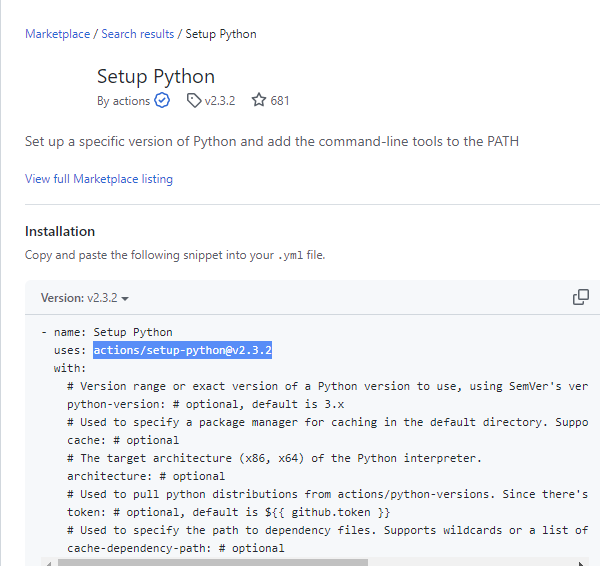Click the '# Used to specify a package manager' comment

click(328, 422)
